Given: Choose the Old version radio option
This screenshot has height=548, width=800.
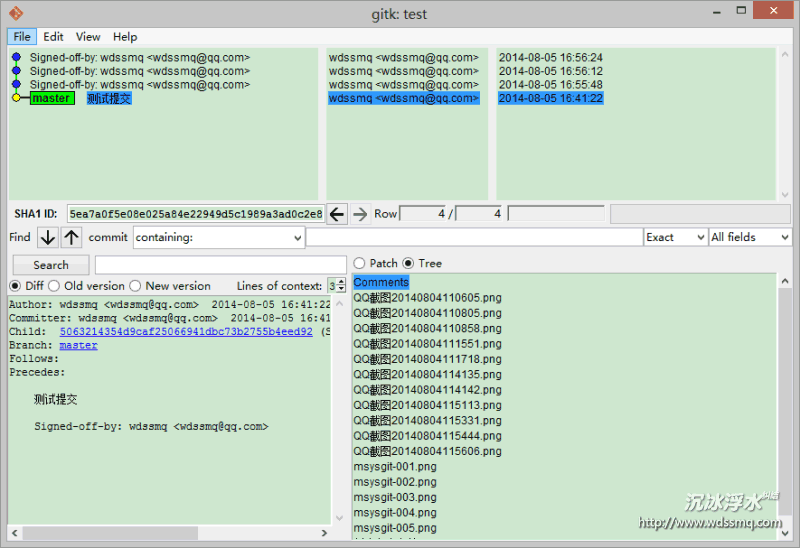Looking at the screenshot, I should pos(55,286).
